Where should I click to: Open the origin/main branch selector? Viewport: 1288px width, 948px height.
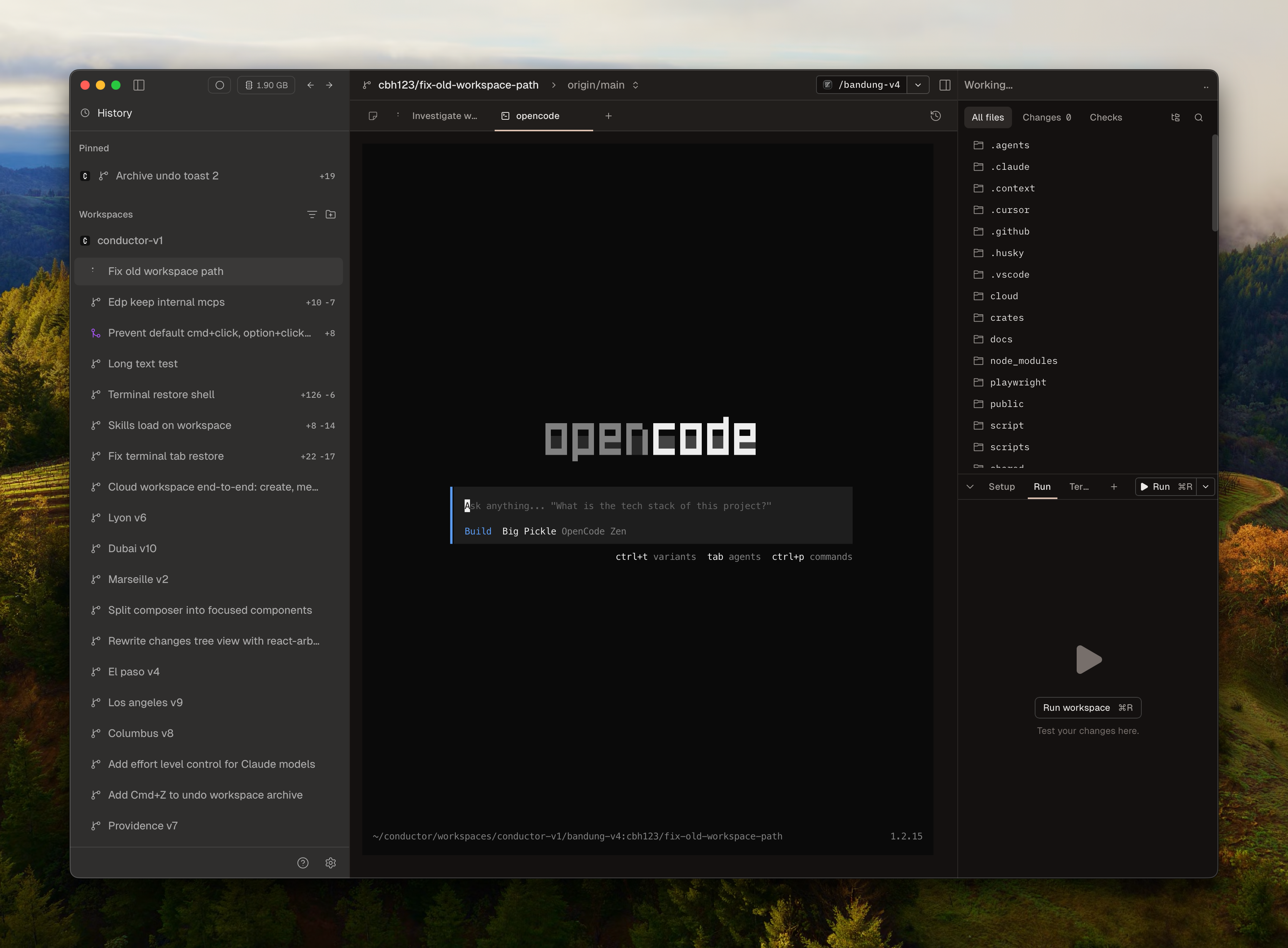click(x=602, y=85)
